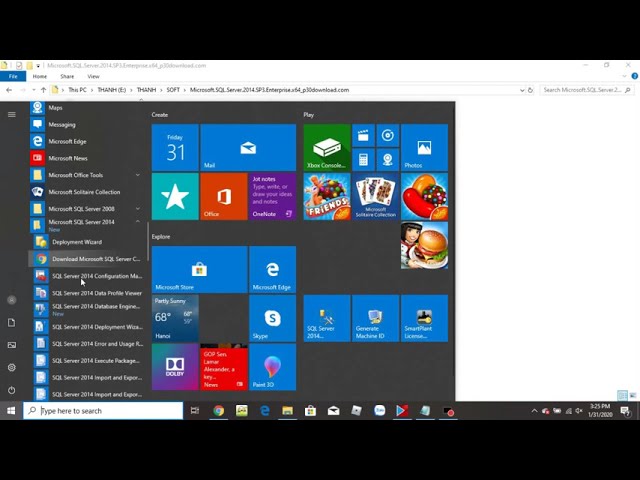Open the Candy Crush Friends tile
Viewport: 640px width, 480px height.
click(327, 196)
